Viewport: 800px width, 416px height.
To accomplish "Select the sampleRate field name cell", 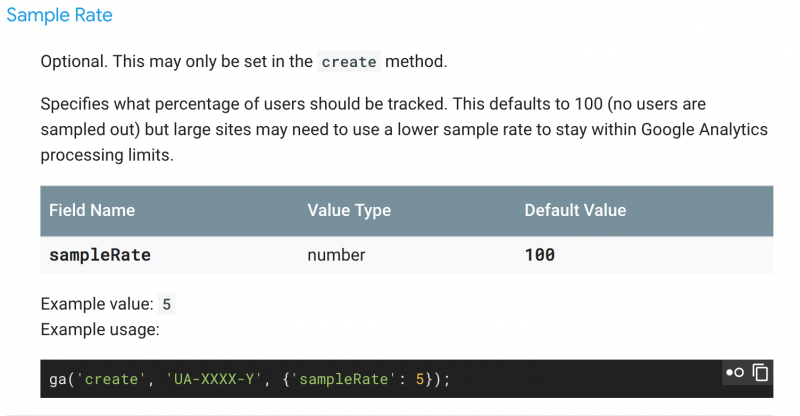I will [x=100, y=255].
